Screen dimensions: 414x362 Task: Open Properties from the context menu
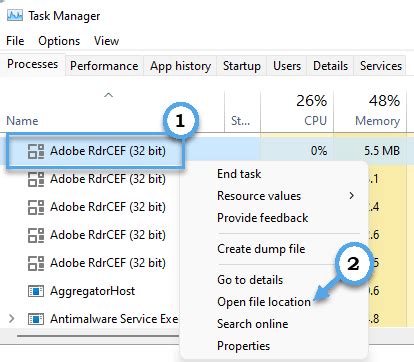(243, 346)
